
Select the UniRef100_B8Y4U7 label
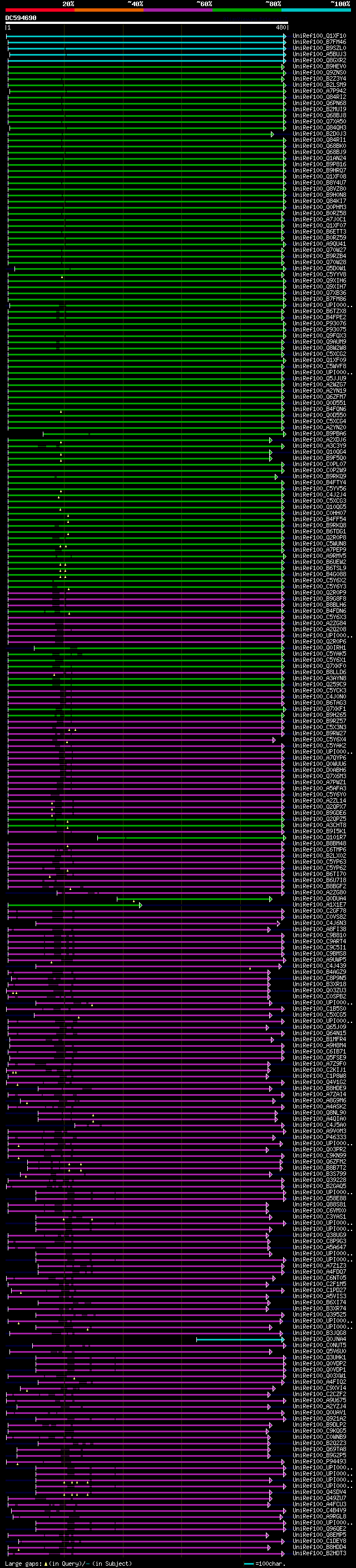tap(319, 182)
